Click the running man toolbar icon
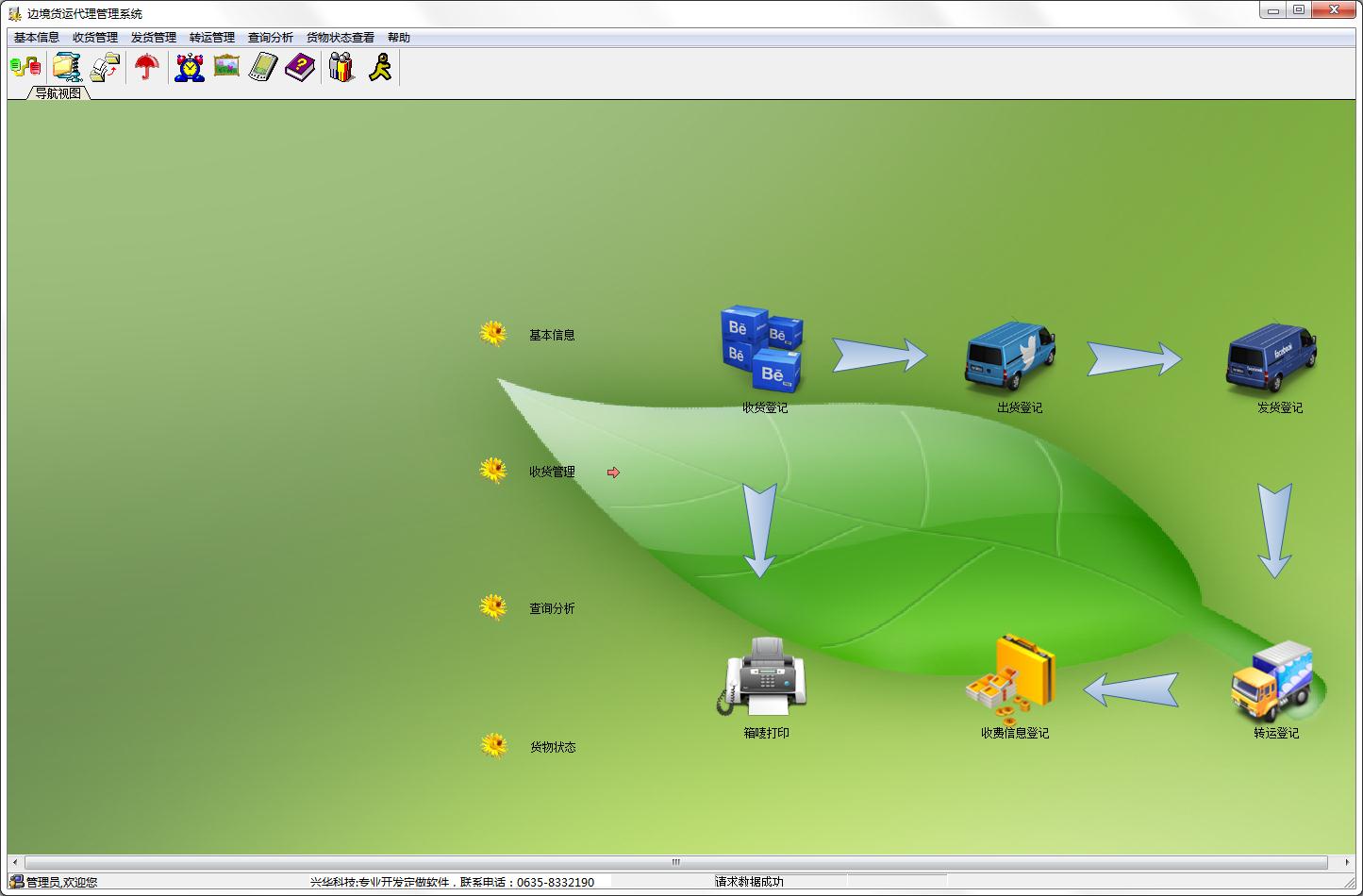The image size is (1363, 896). 380,67
